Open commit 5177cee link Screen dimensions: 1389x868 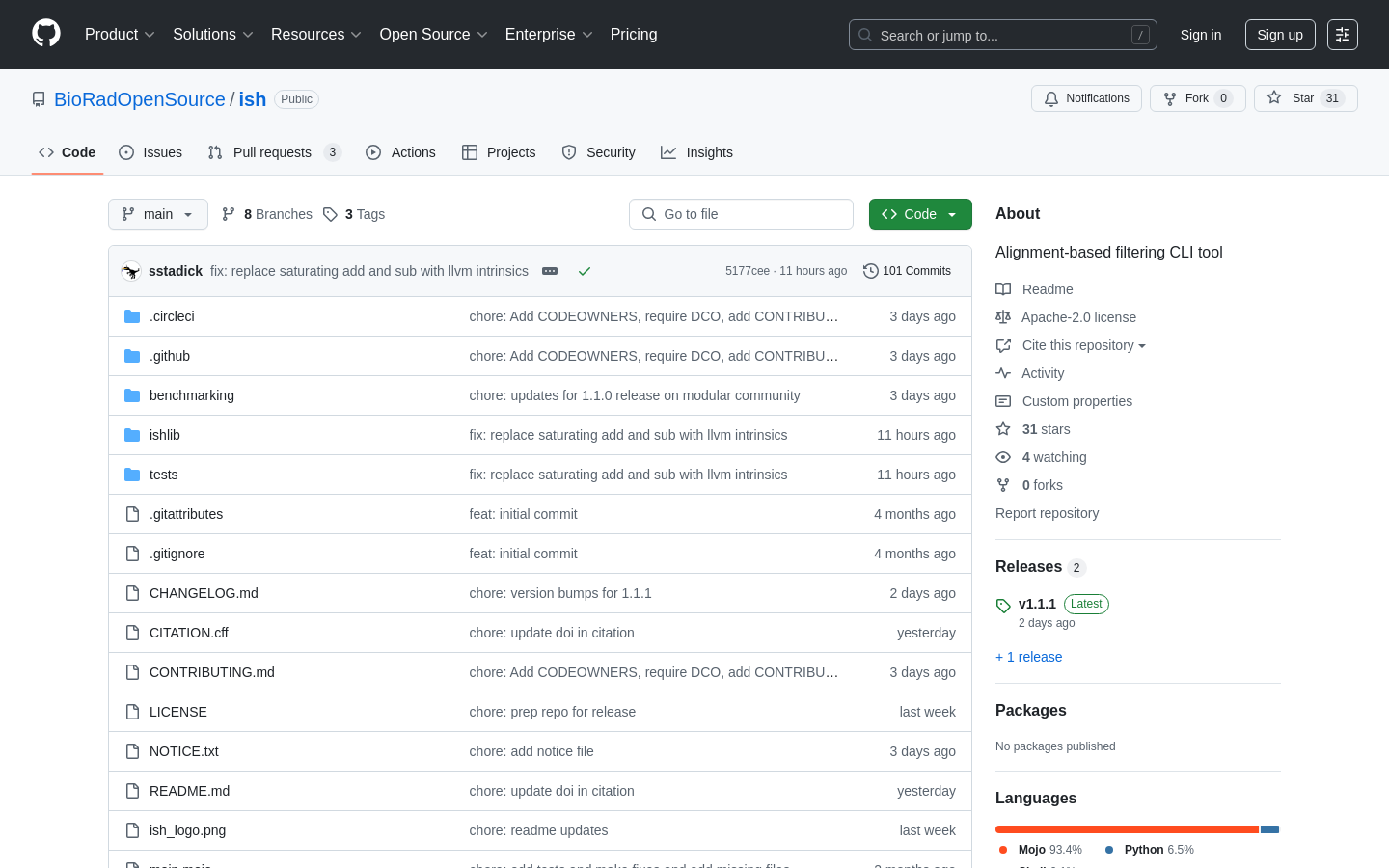pyautogui.click(x=748, y=271)
